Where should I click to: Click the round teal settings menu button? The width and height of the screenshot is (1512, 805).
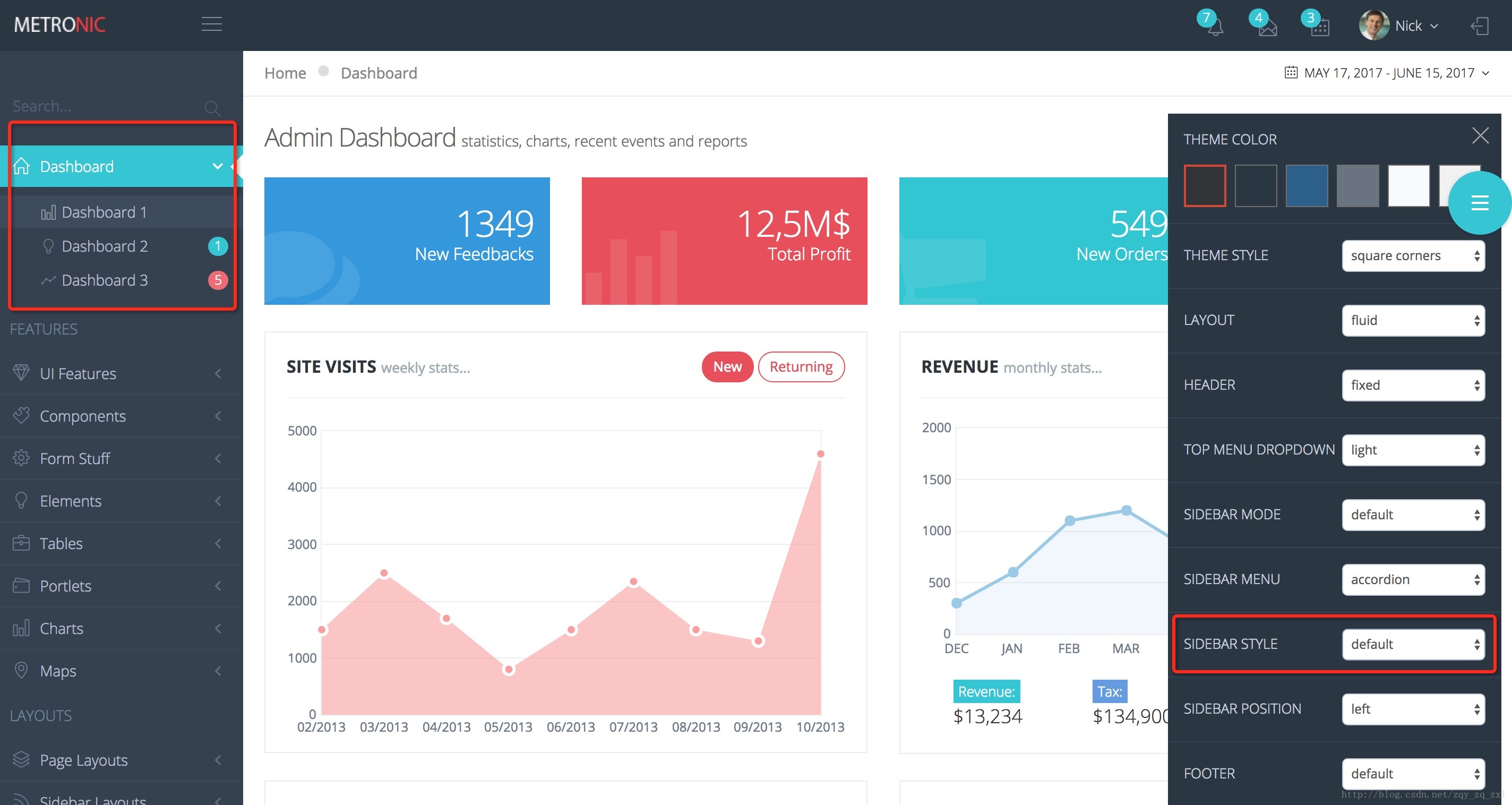click(1479, 203)
